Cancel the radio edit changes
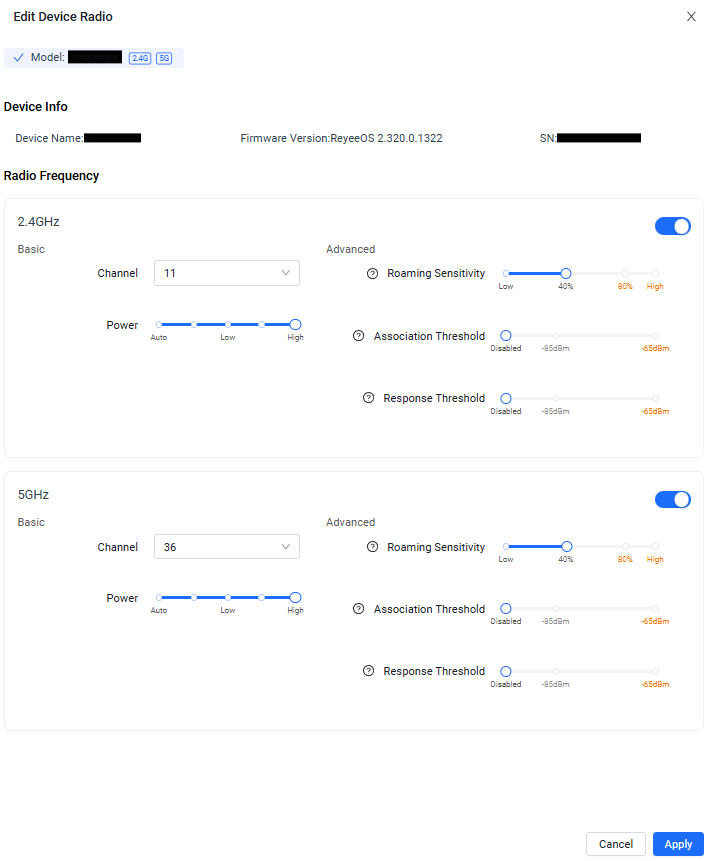Screen dimensions: 710x861 (x=615, y=844)
